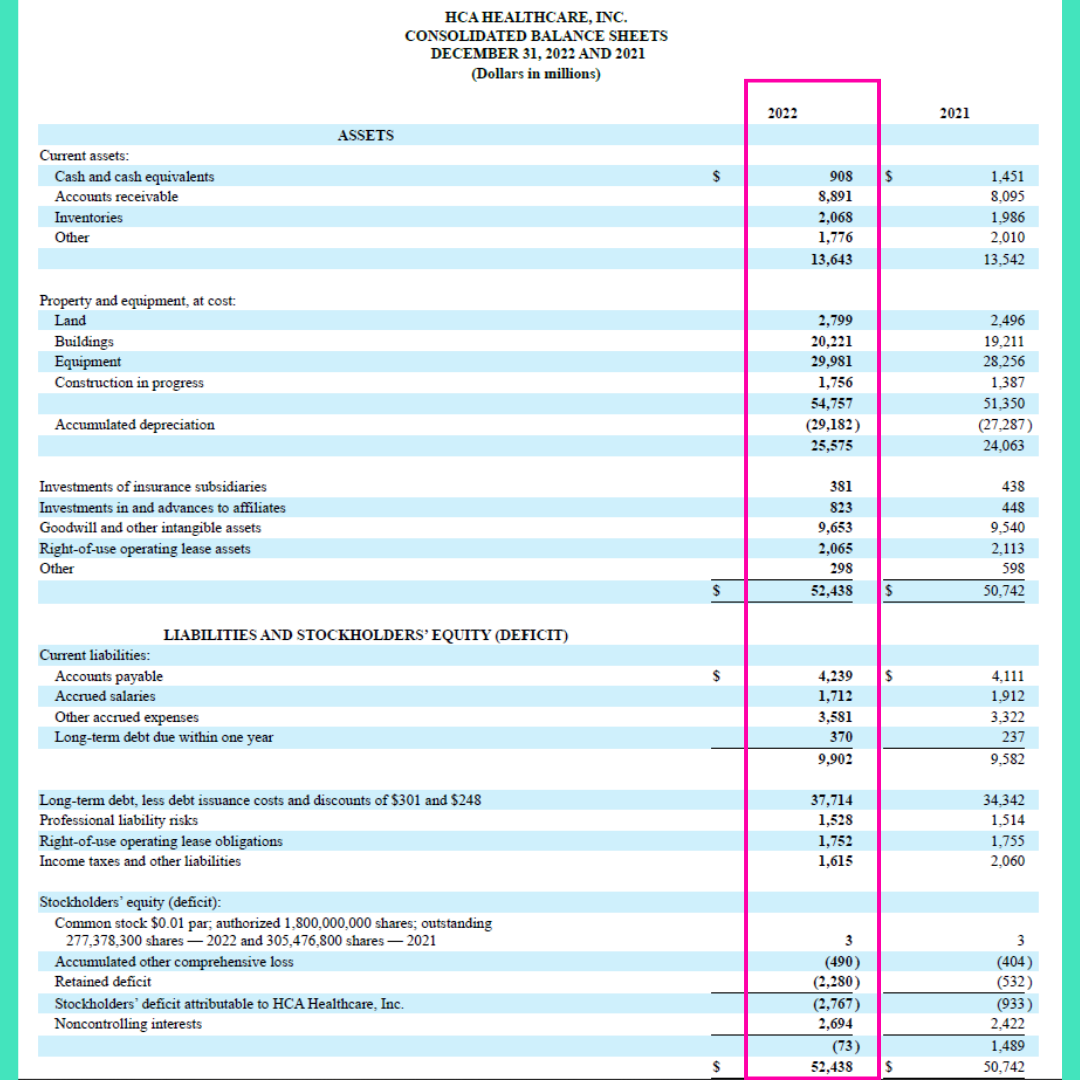Click the '(Dollars in millions)' subtitle
1080x1080 pixels.
536,74
